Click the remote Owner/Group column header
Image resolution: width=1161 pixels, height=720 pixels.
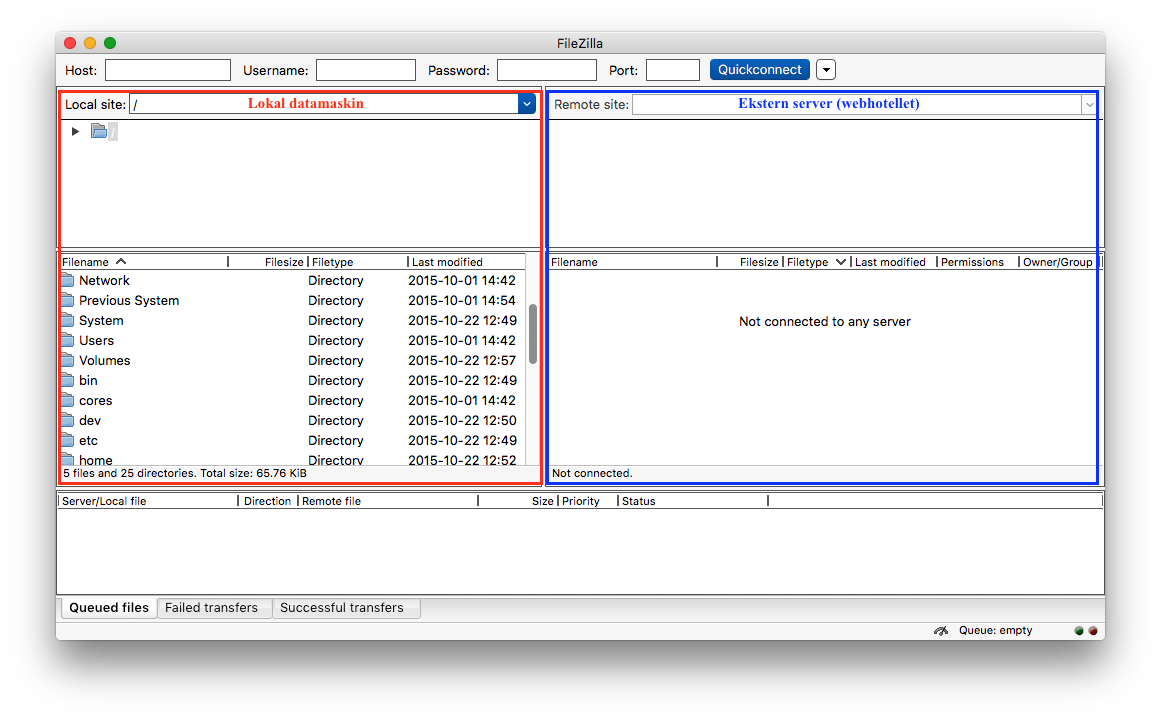(1058, 262)
